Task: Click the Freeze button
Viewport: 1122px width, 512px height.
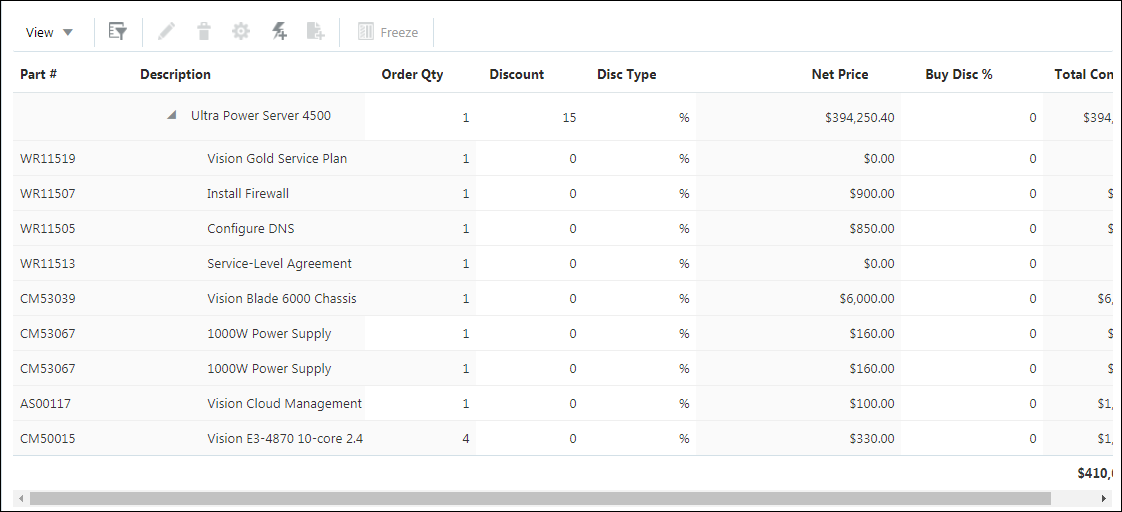Action: point(388,32)
